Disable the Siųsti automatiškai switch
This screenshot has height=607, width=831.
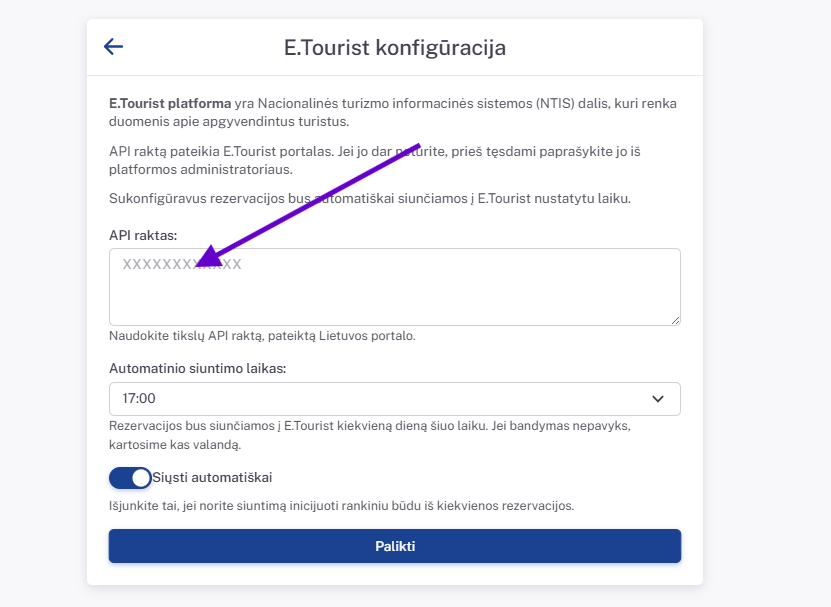pos(130,477)
